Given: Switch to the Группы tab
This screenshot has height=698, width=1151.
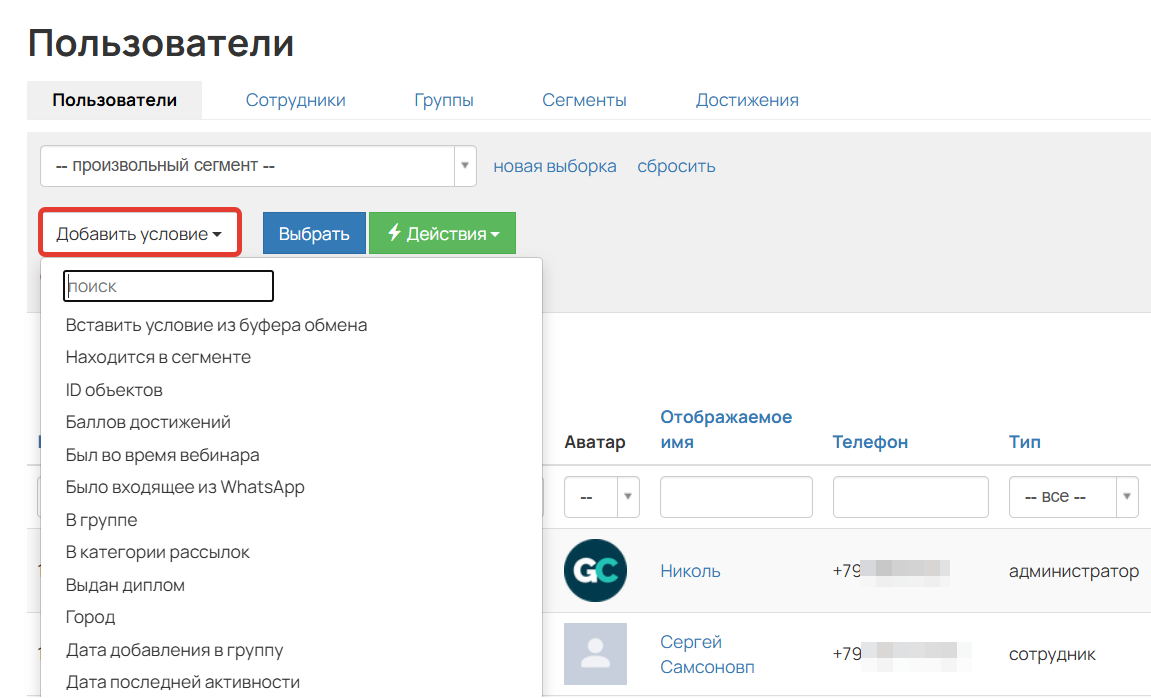Looking at the screenshot, I should (443, 100).
